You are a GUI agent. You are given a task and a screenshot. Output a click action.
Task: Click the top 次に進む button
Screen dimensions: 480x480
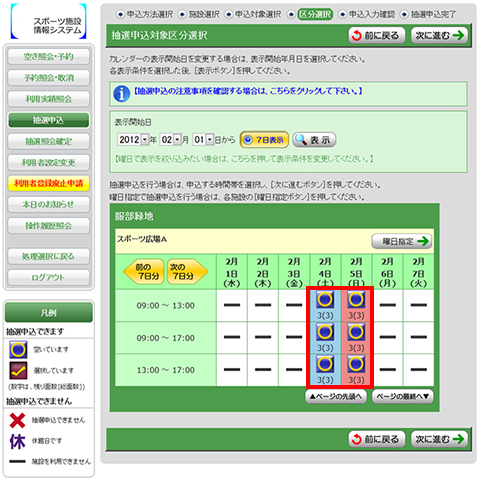tap(439, 35)
